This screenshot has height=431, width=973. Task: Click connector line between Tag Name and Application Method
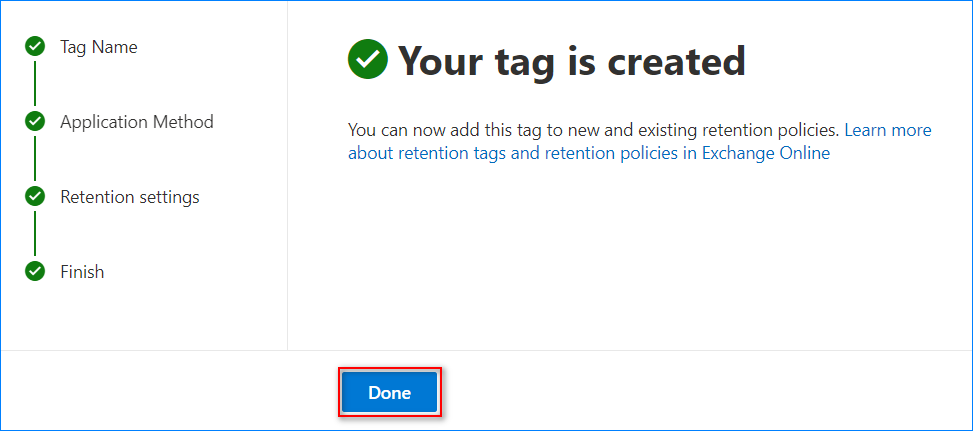pos(35,84)
